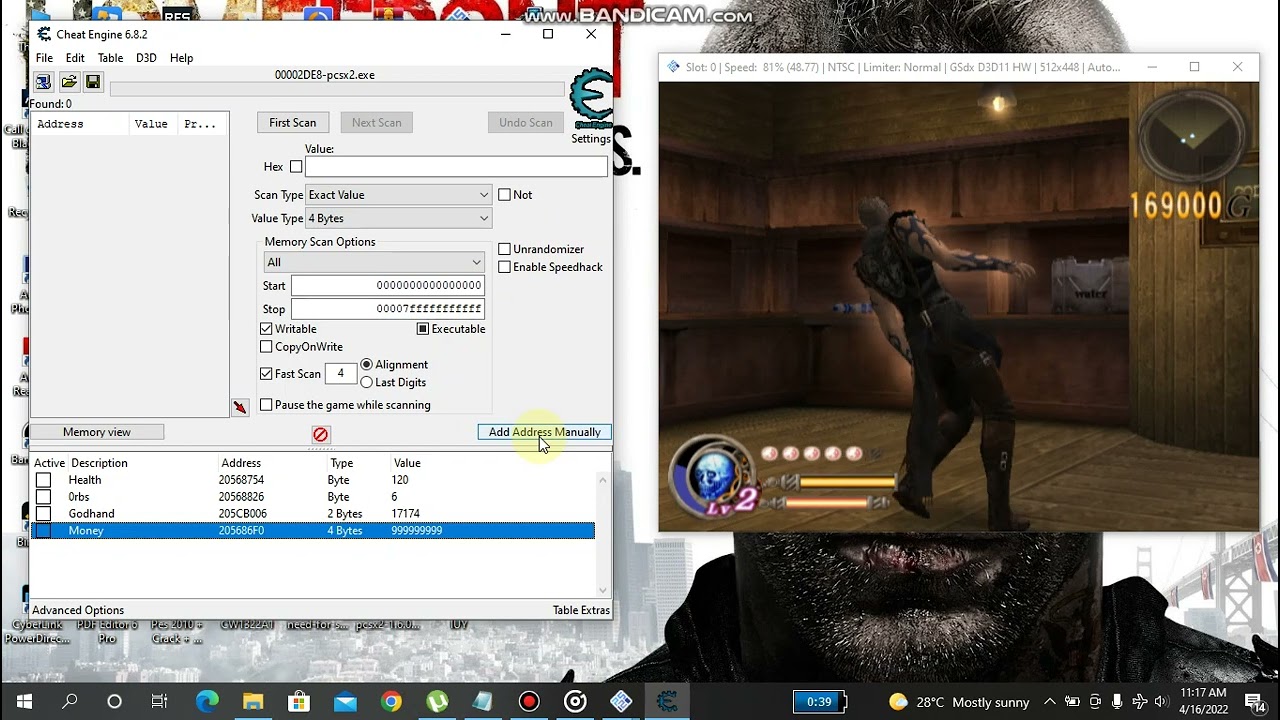Open File Explorer from taskbar
The image size is (1280, 720).
coord(253,701)
